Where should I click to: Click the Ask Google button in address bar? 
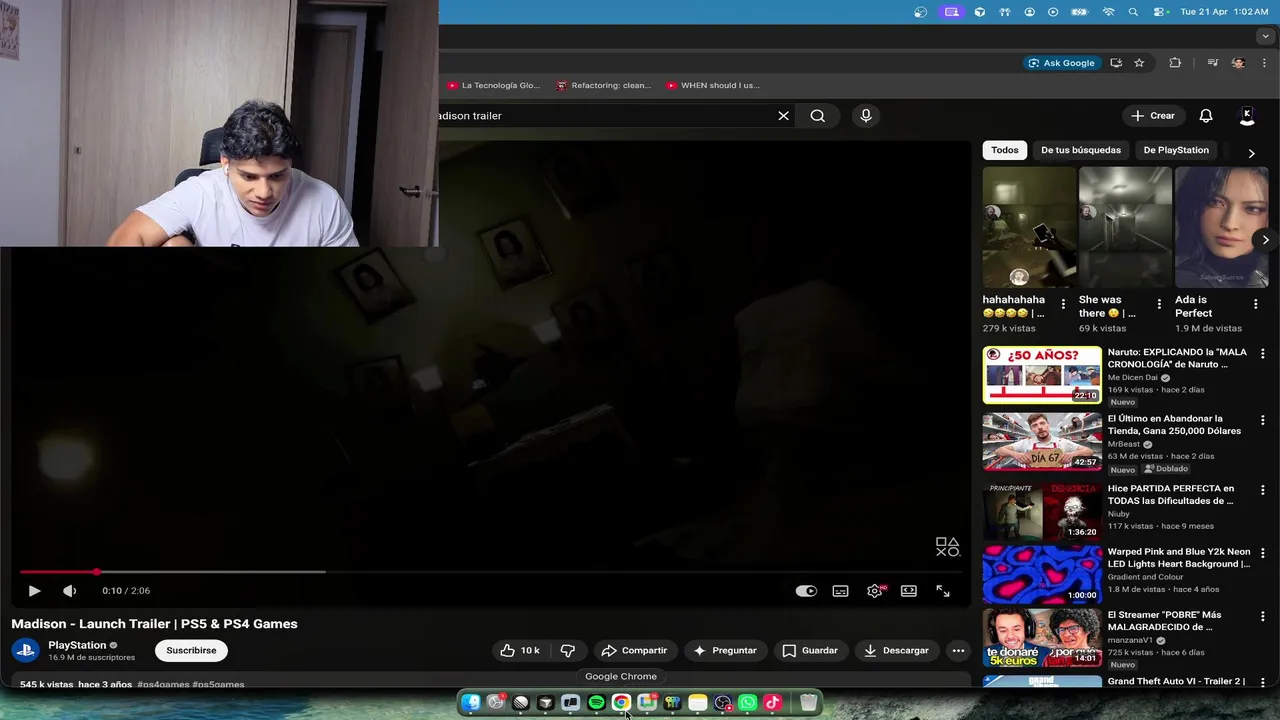1062,63
